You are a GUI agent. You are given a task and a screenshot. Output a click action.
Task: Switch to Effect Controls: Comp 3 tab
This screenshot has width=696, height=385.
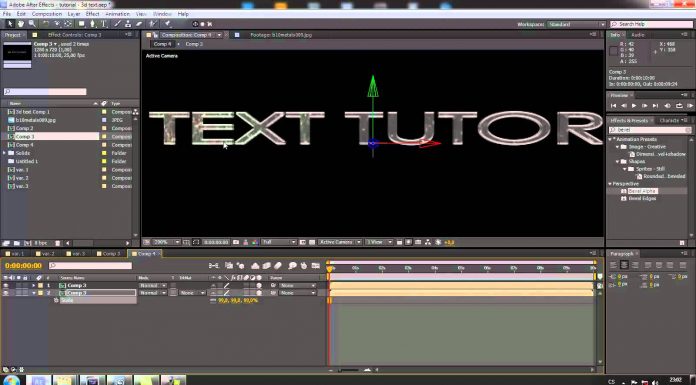(x=75, y=35)
